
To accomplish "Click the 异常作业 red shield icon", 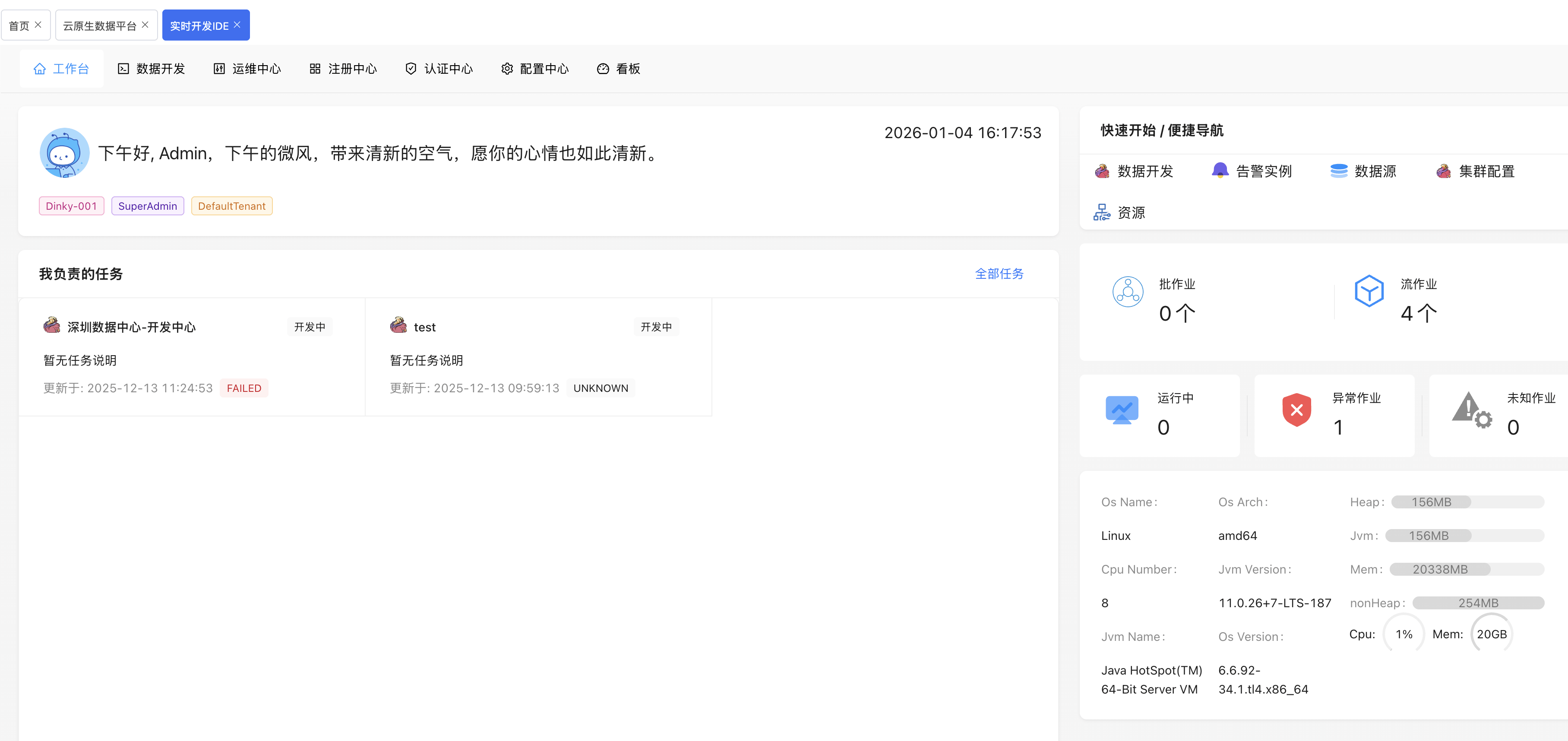I will click(1296, 410).
